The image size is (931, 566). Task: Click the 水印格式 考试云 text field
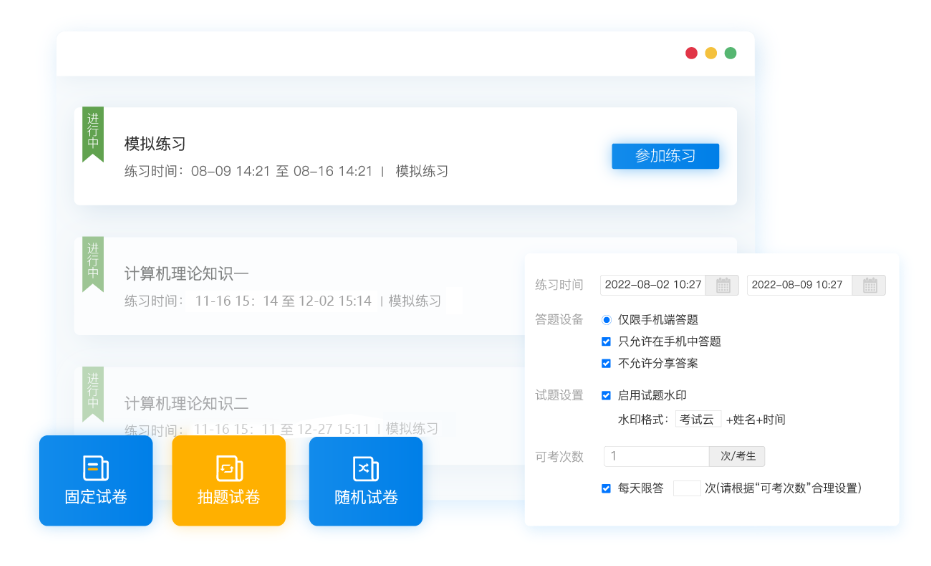pos(697,419)
